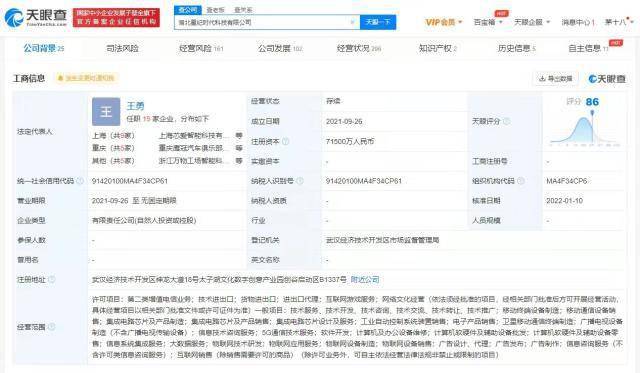Select the 查老板 search tab

pyautogui.click(x=216, y=10)
